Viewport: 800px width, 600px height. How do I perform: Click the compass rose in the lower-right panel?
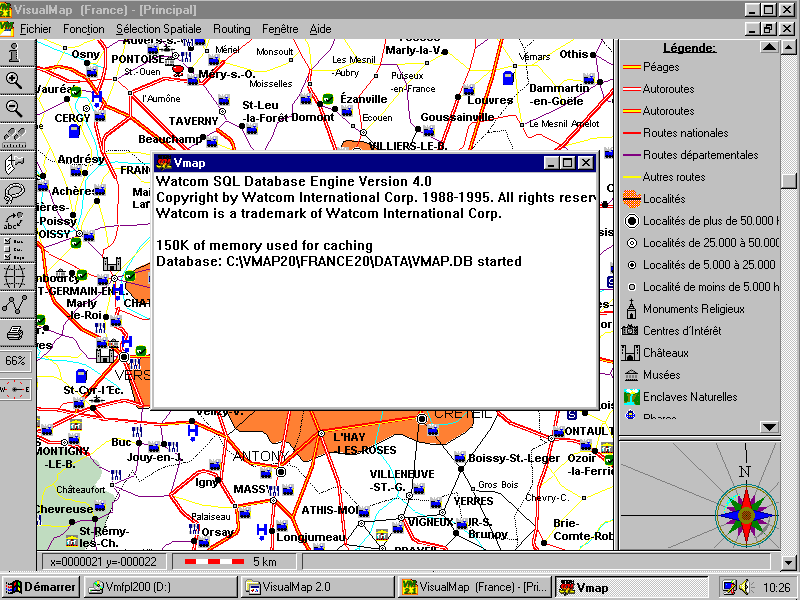746,515
